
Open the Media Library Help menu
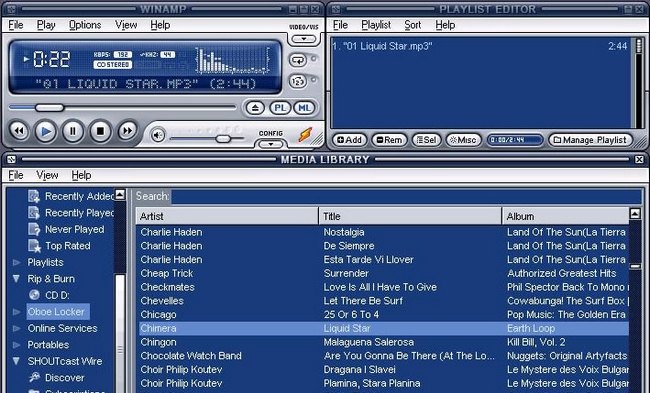tap(81, 175)
